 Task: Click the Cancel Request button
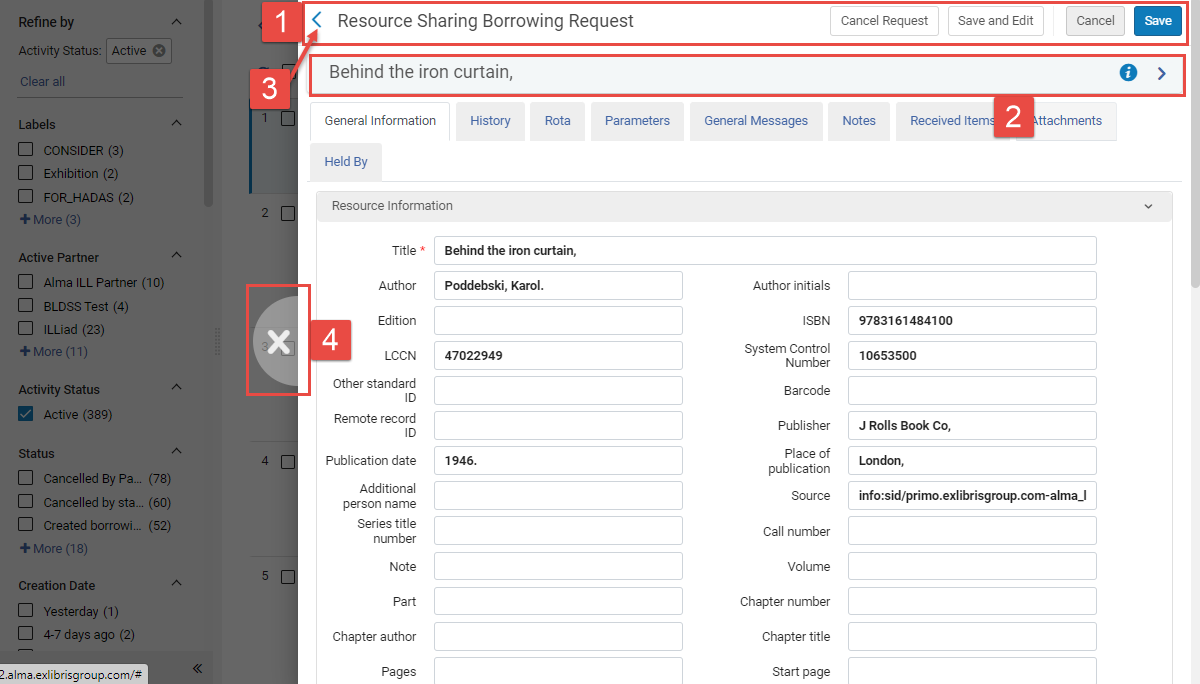(884, 21)
